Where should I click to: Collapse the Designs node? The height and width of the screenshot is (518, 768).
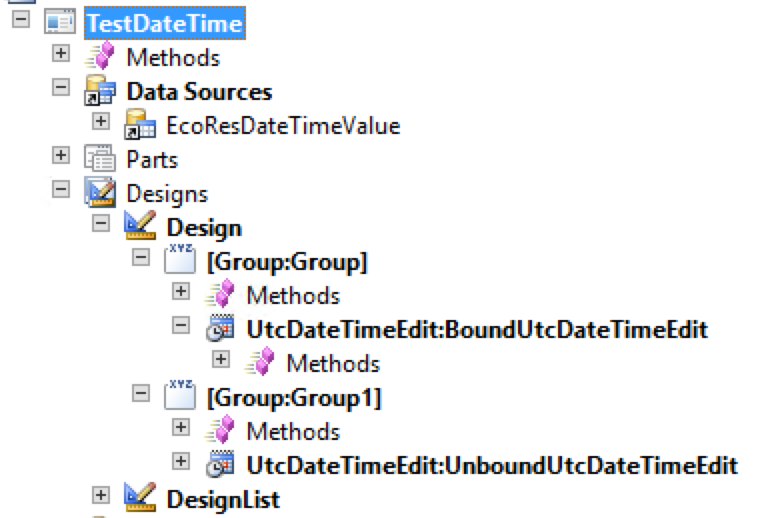pyautogui.click(x=61, y=189)
